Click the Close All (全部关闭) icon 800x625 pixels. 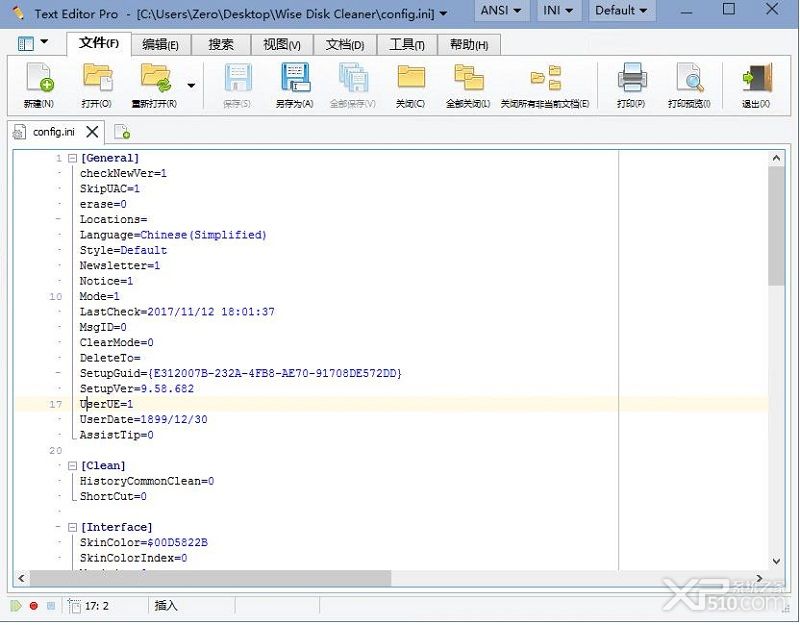[468, 79]
